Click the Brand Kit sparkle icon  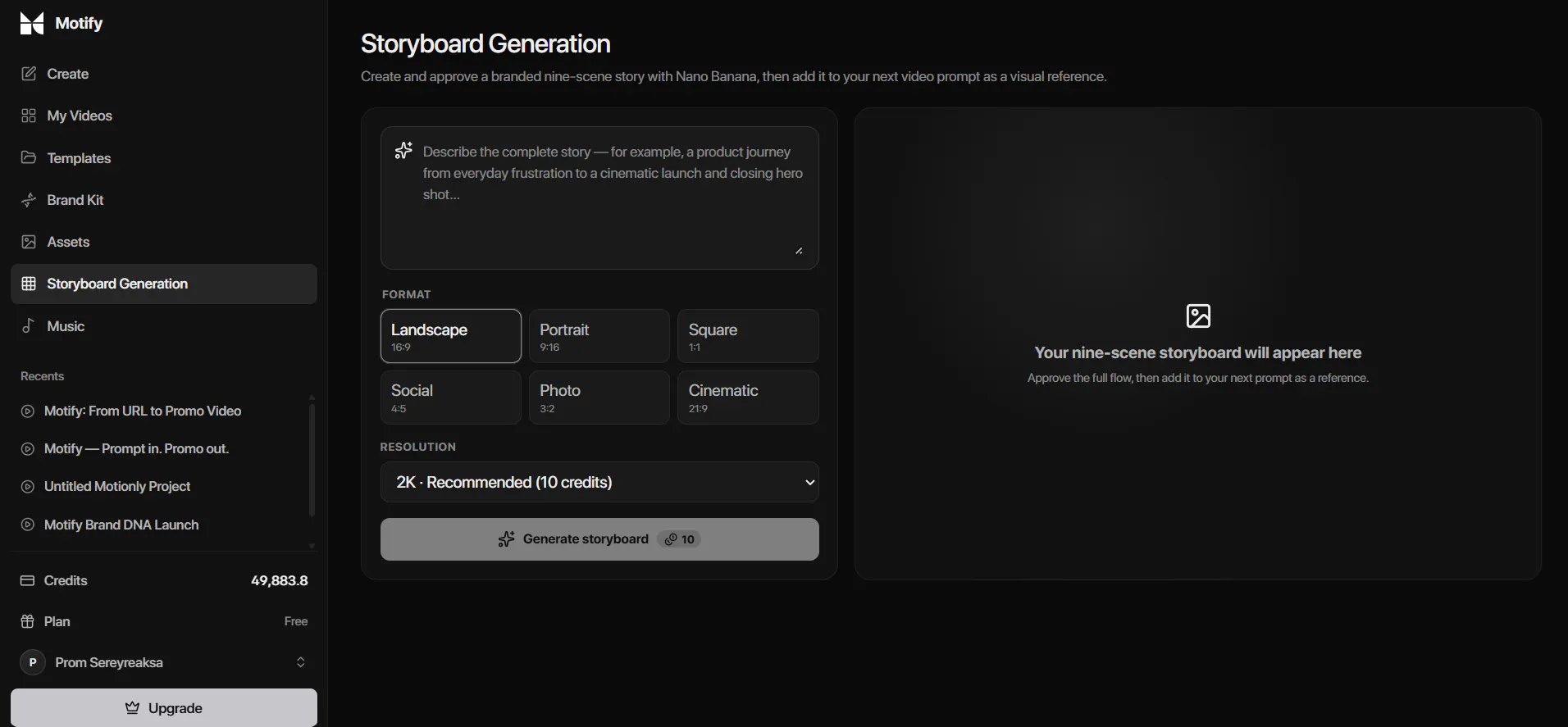[x=29, y=200]
